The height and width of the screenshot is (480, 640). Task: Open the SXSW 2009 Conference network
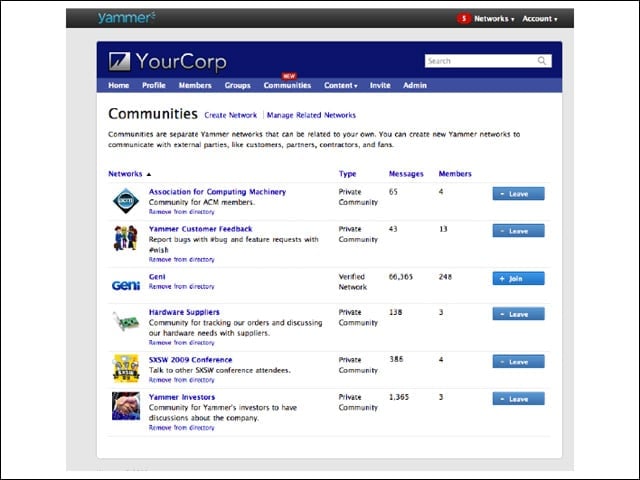[x=191, y=360]
